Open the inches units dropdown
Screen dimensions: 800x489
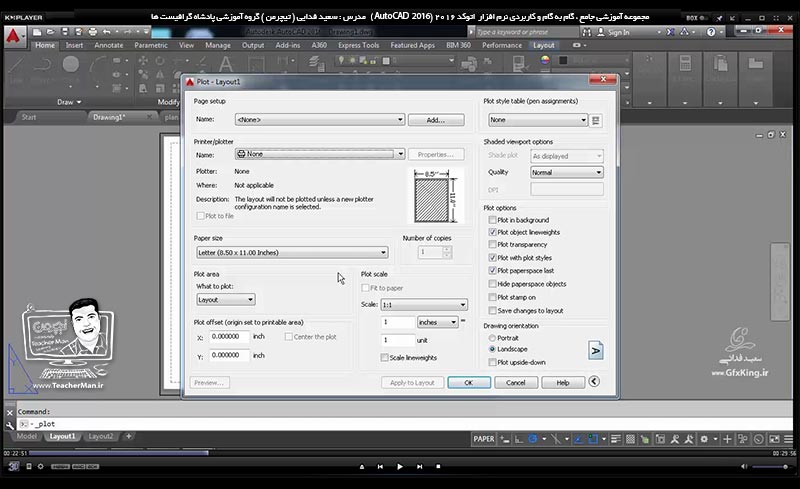[x=437, y=322]
